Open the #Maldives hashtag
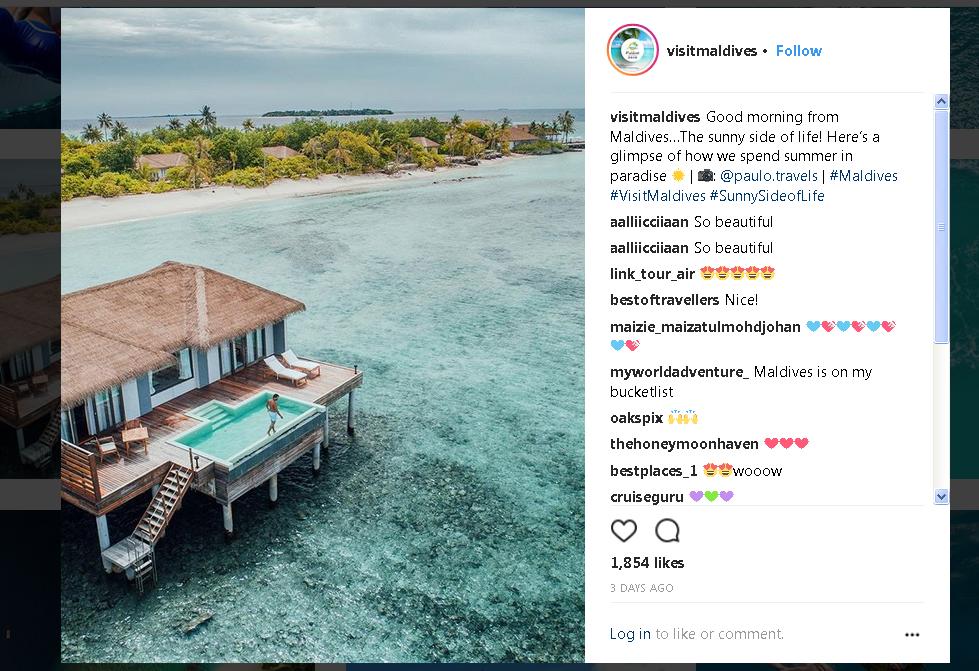Screen dimensions: 979x671 tap(863, 176)
